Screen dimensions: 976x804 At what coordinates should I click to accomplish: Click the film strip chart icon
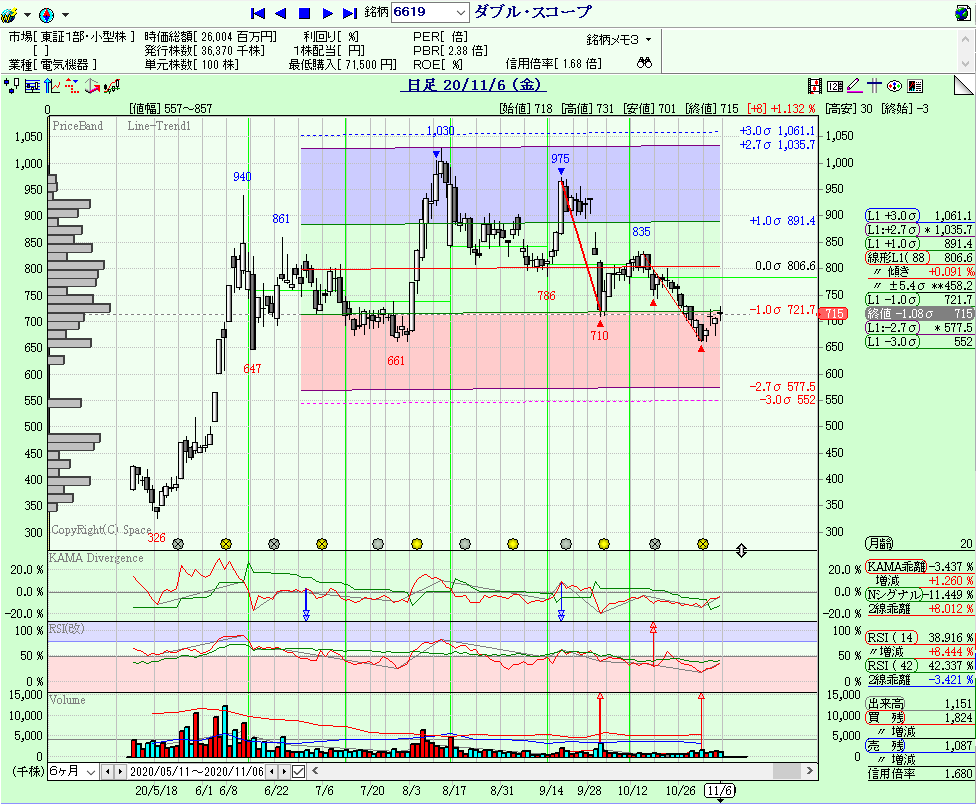pyautogui.click(x=815, y=86)
